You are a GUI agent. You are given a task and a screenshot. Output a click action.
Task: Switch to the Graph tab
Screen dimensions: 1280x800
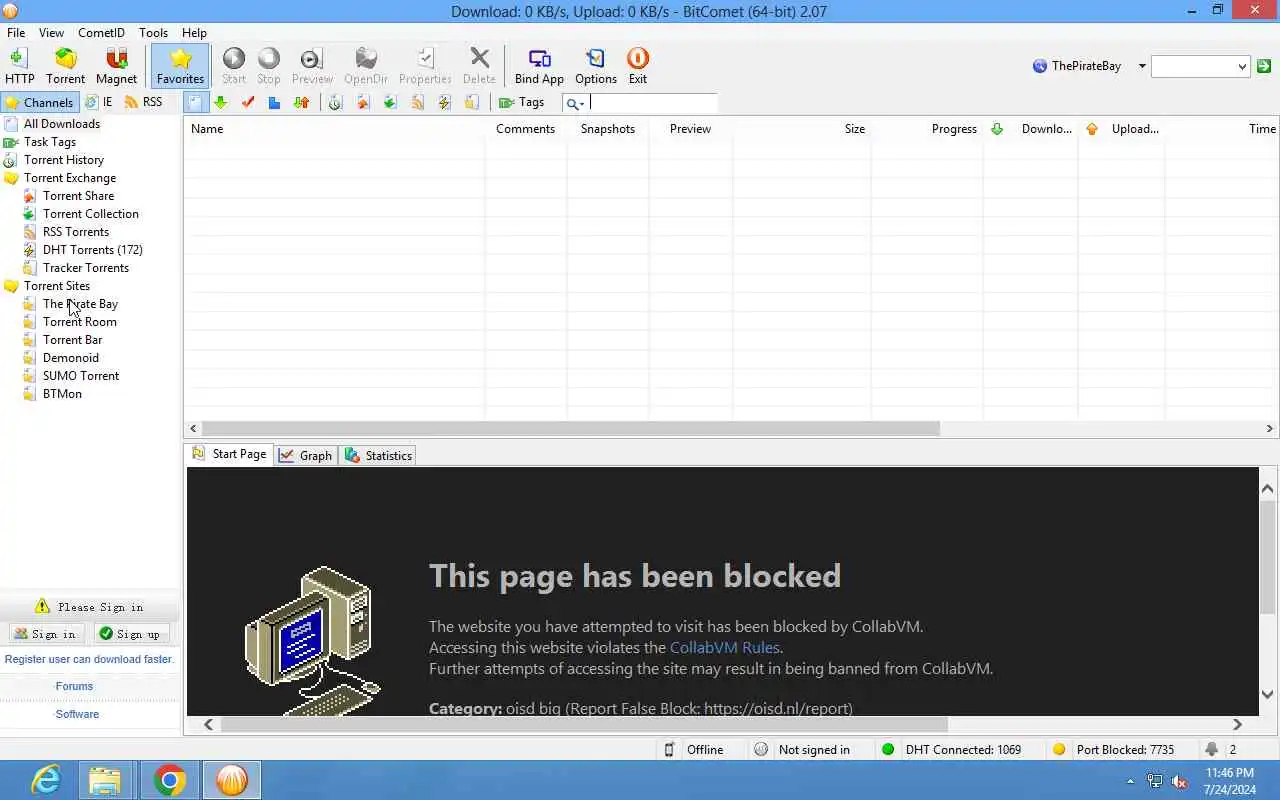click(x=305, y=455)
